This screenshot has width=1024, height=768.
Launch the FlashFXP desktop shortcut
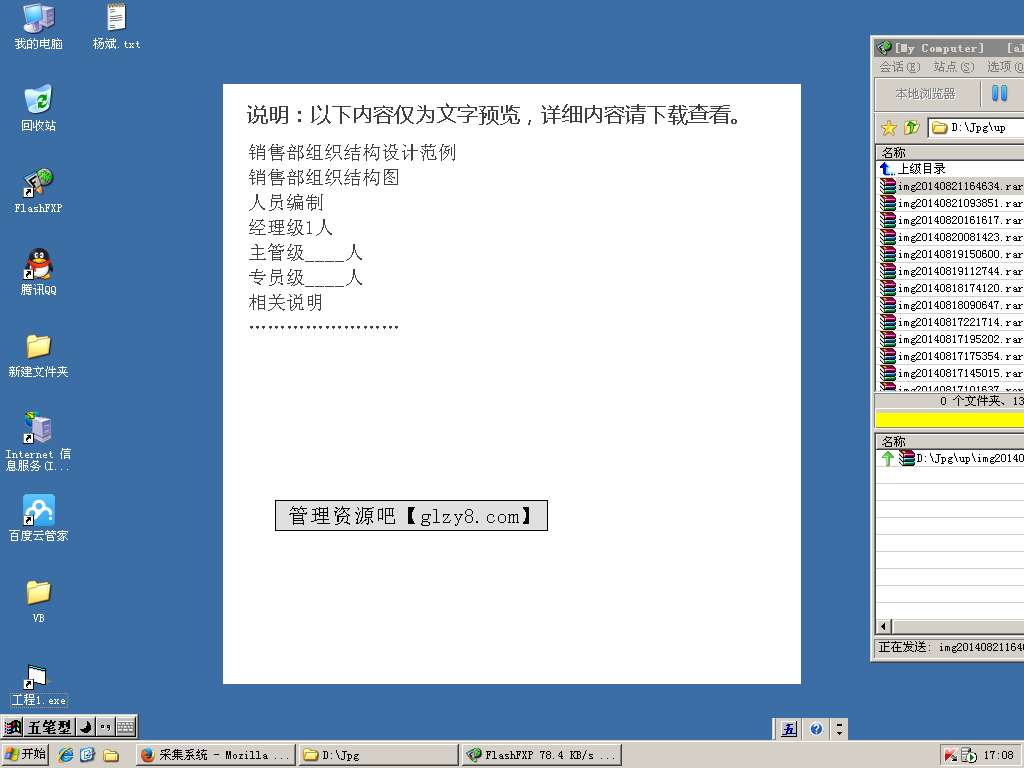39,191
